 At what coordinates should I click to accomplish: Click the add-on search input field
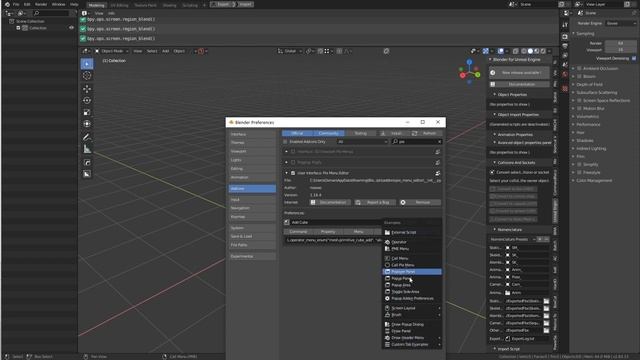point(416,142)
